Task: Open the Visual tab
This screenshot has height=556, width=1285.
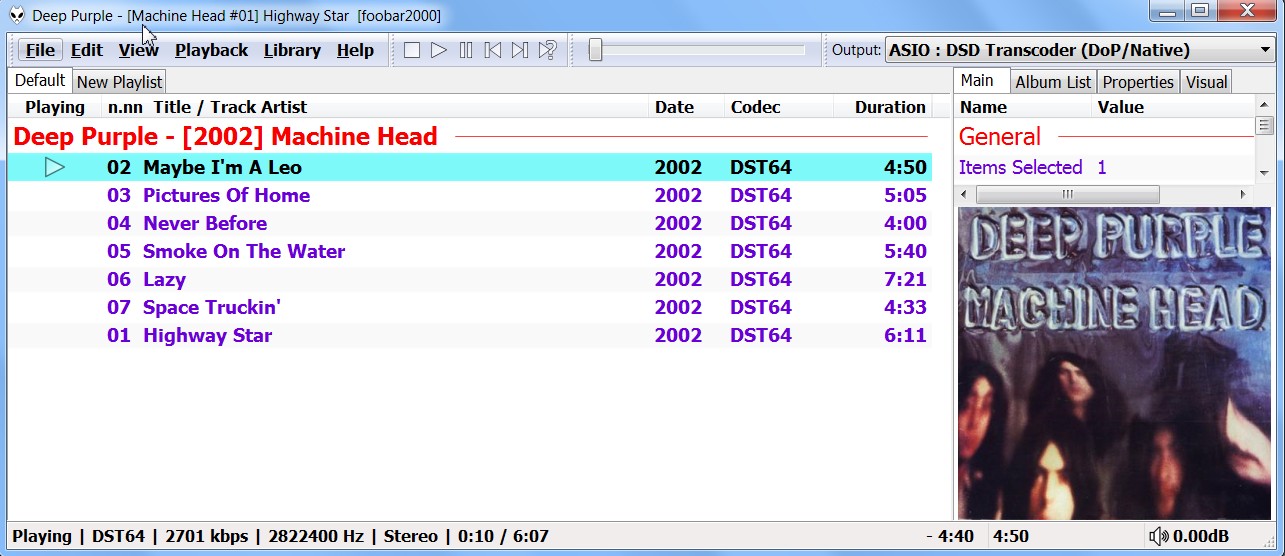Action: (x=1206, y=82)
